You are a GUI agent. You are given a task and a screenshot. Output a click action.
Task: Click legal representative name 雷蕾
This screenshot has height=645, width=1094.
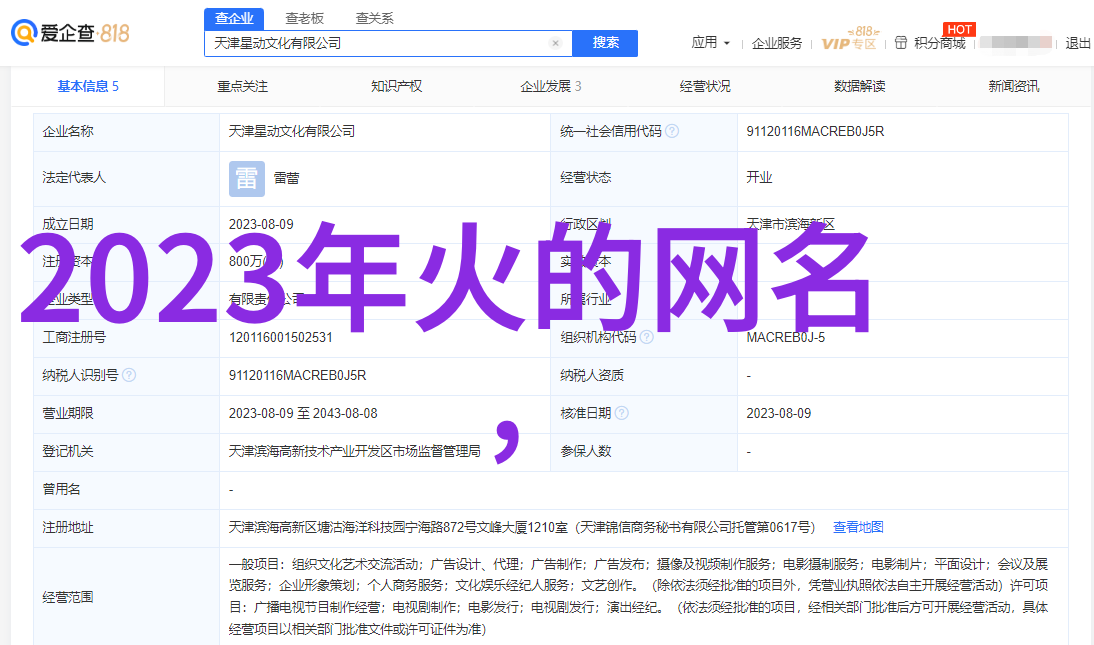pyautogui.click(x=286, y=179)
